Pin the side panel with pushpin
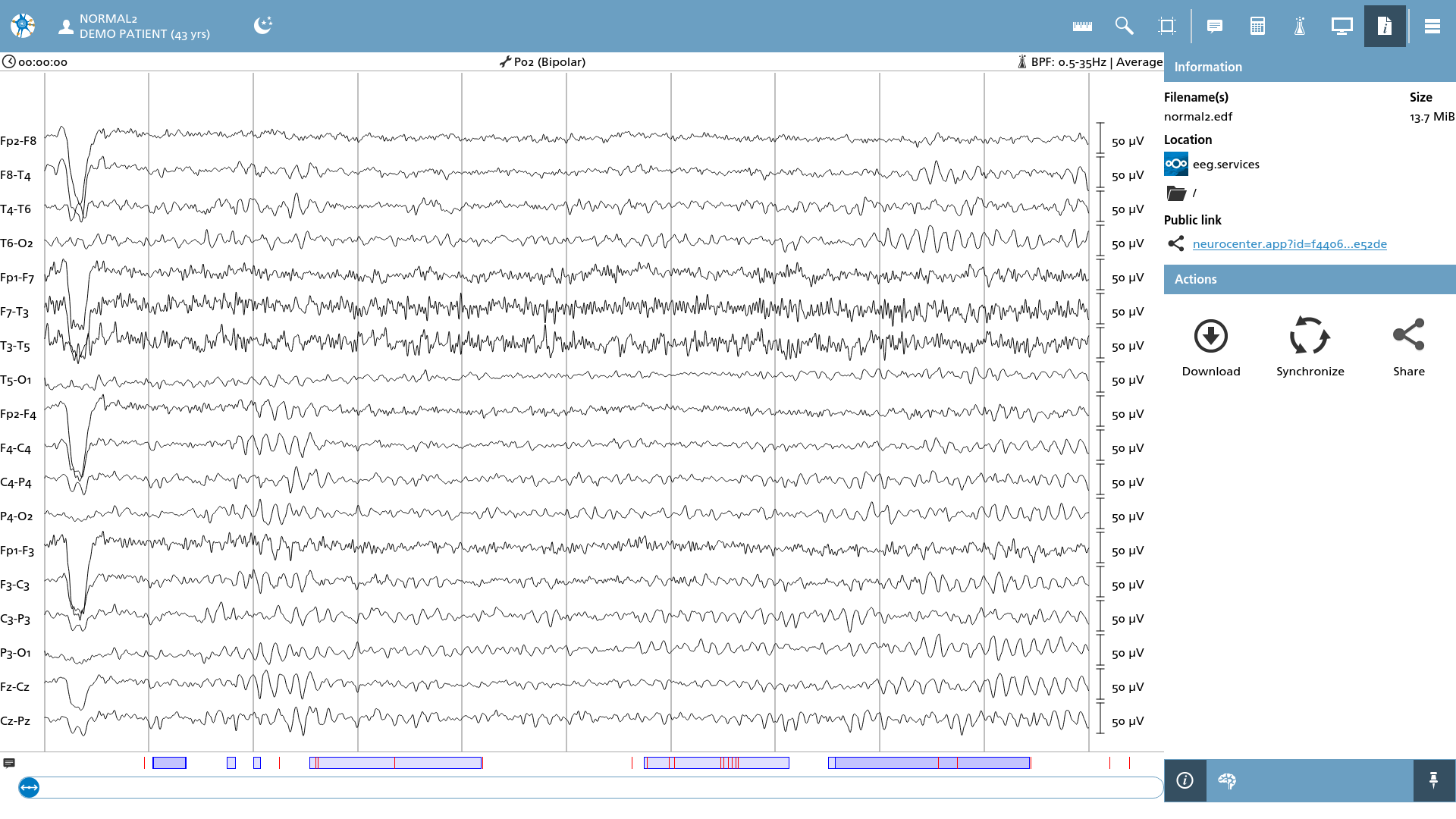 coord(1433,780)
